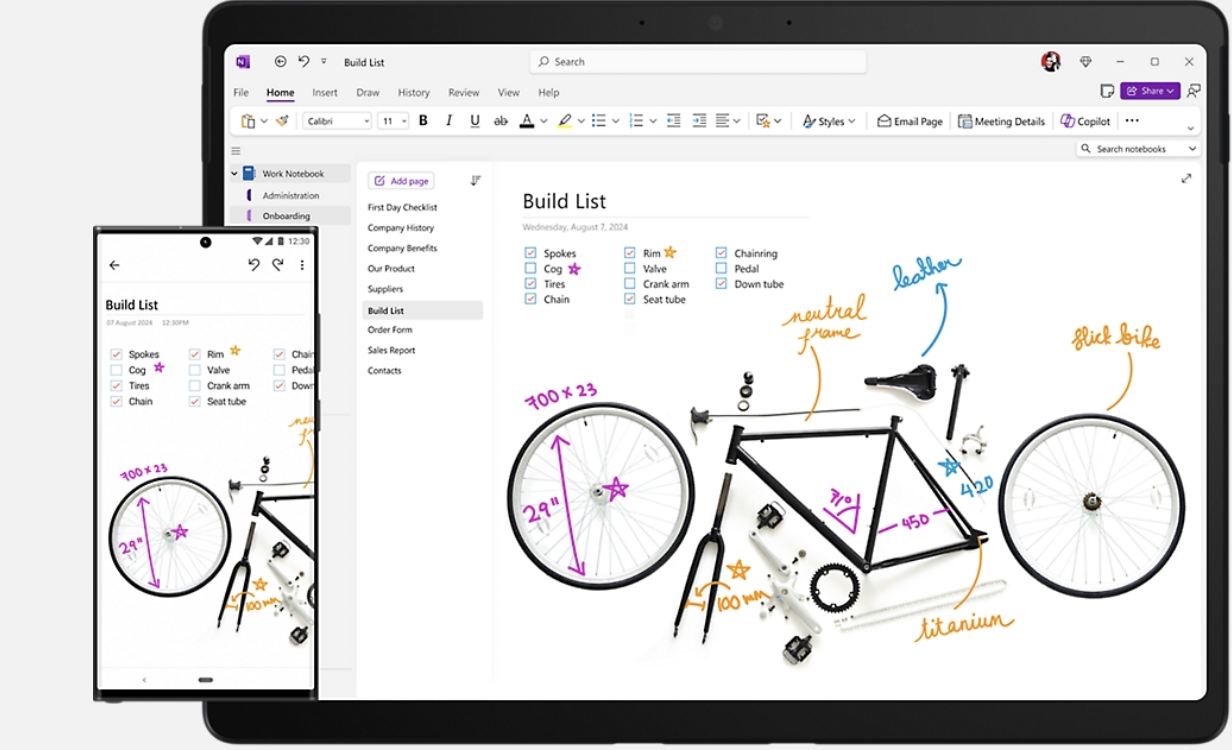Switch to the Review tab
Viewport: 1232px width, 750px height.
click(464, 92)
